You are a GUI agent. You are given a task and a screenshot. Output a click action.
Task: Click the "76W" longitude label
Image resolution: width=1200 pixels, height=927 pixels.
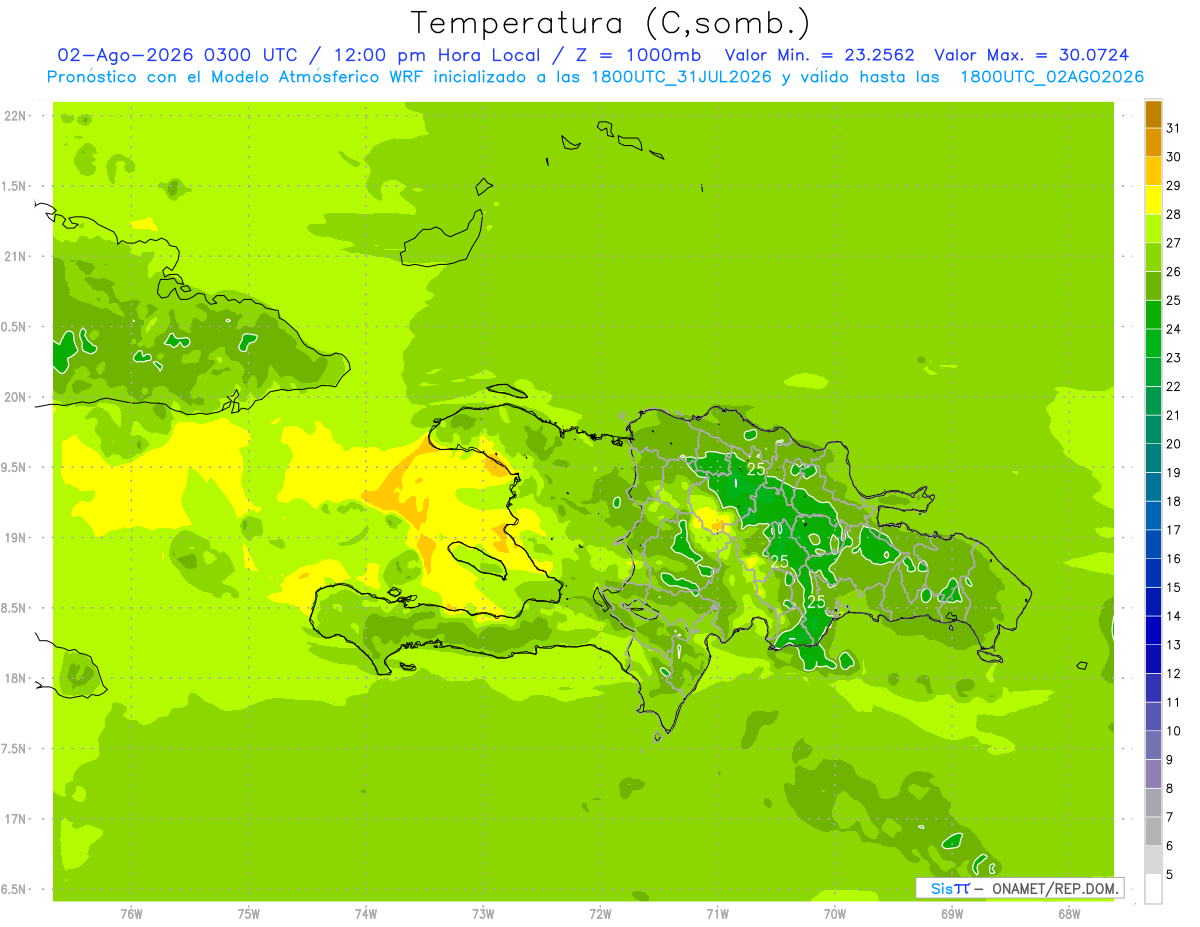[x=131, y=914]
